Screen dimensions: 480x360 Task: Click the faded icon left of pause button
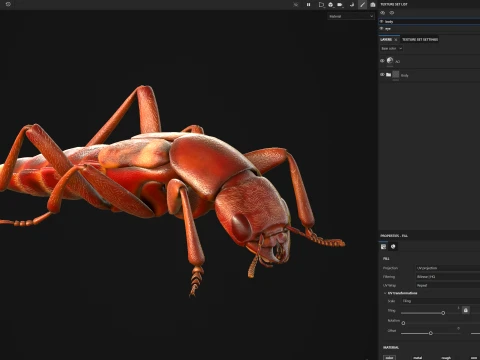296,5
